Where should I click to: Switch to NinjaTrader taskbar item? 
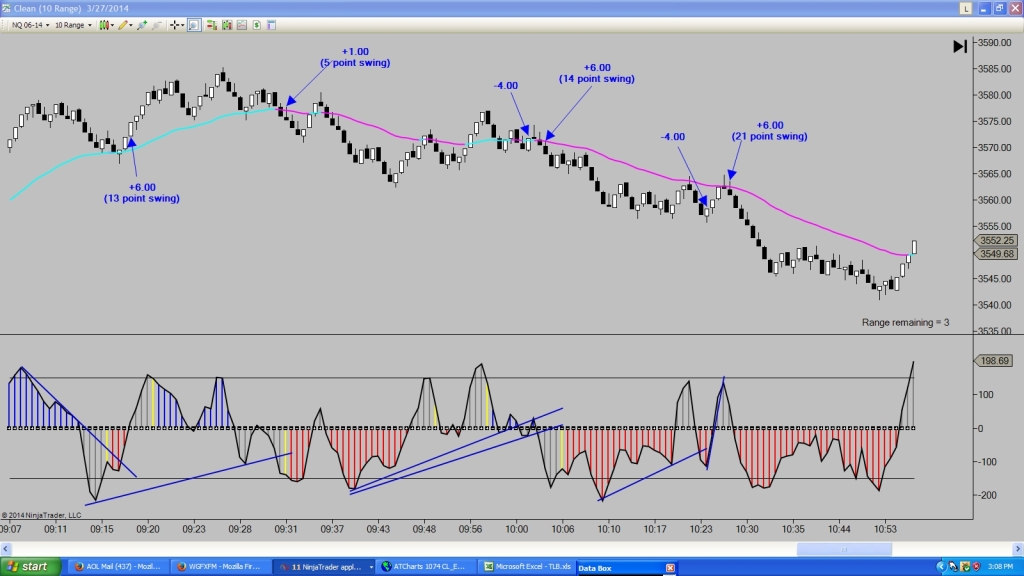(x=321, y=567)
